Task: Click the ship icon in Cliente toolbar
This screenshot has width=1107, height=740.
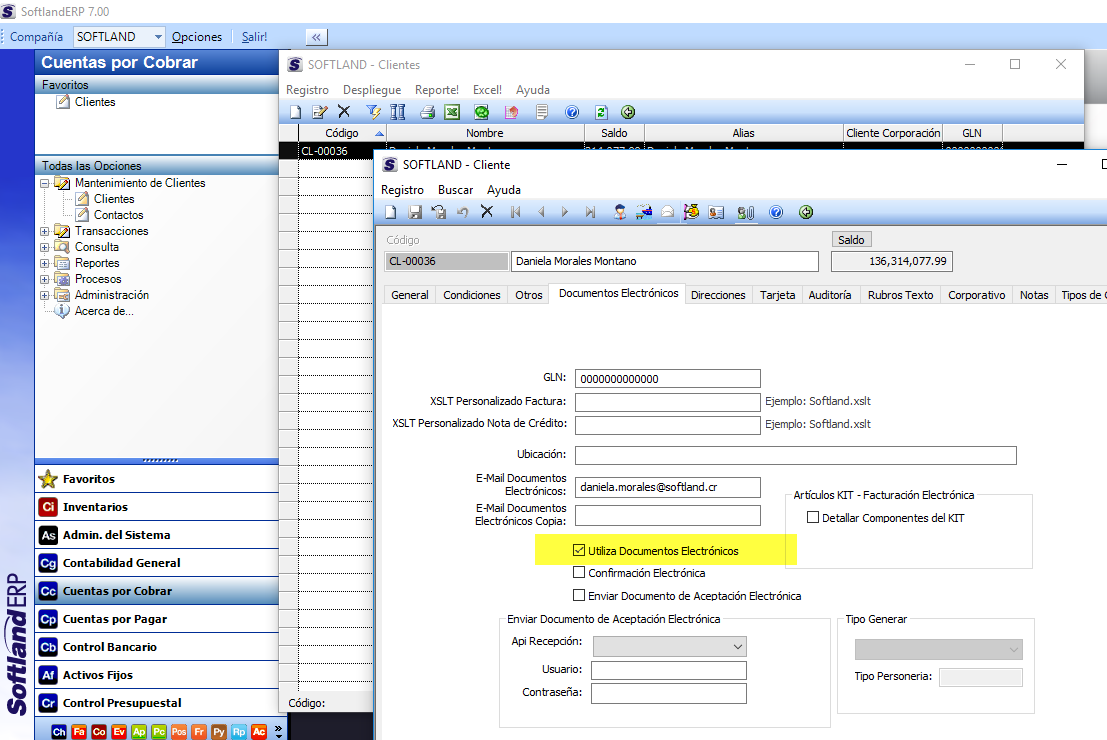Action: [644, 212]
